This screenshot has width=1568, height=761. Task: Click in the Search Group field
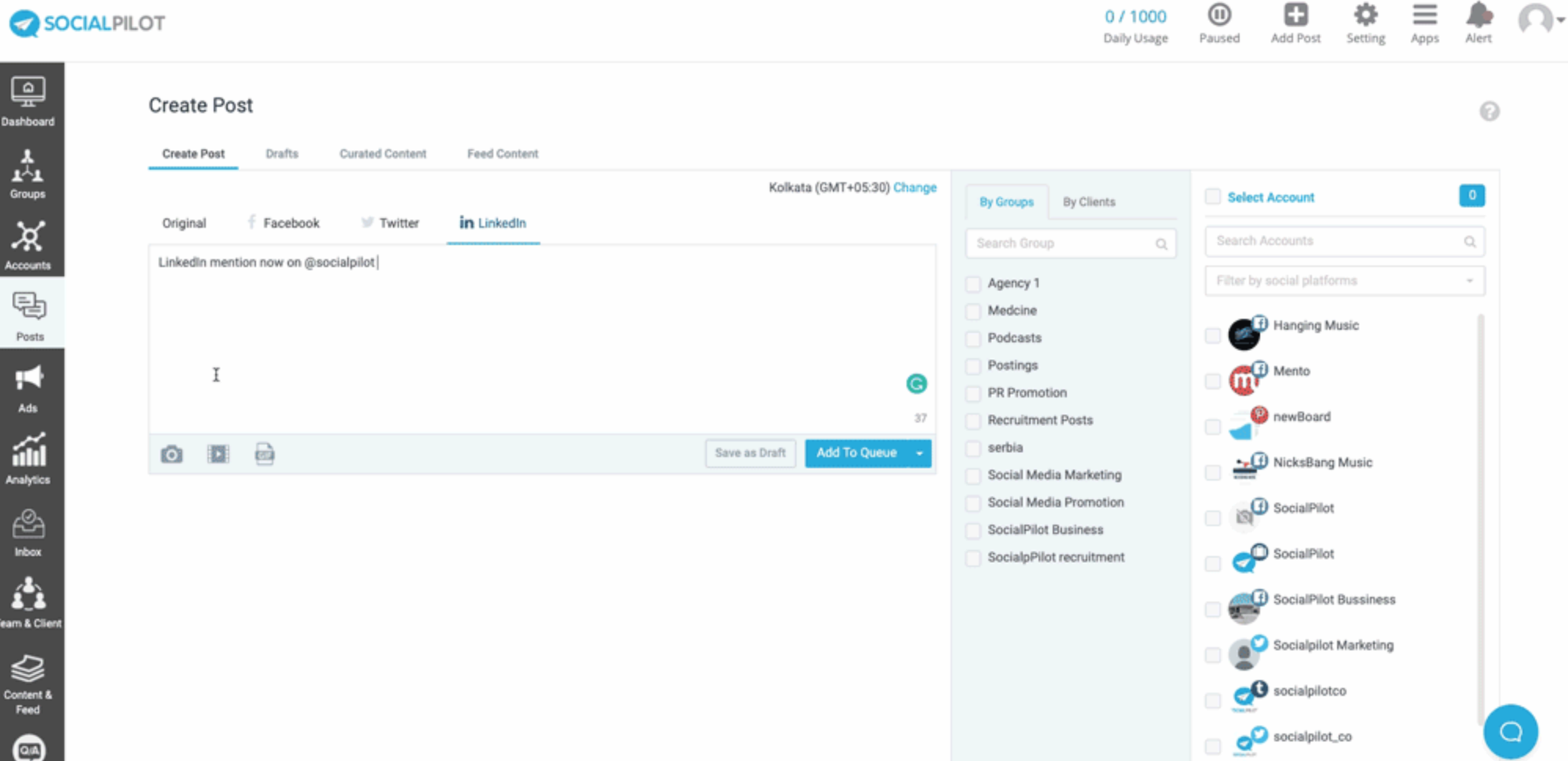tap(1071, 243)
